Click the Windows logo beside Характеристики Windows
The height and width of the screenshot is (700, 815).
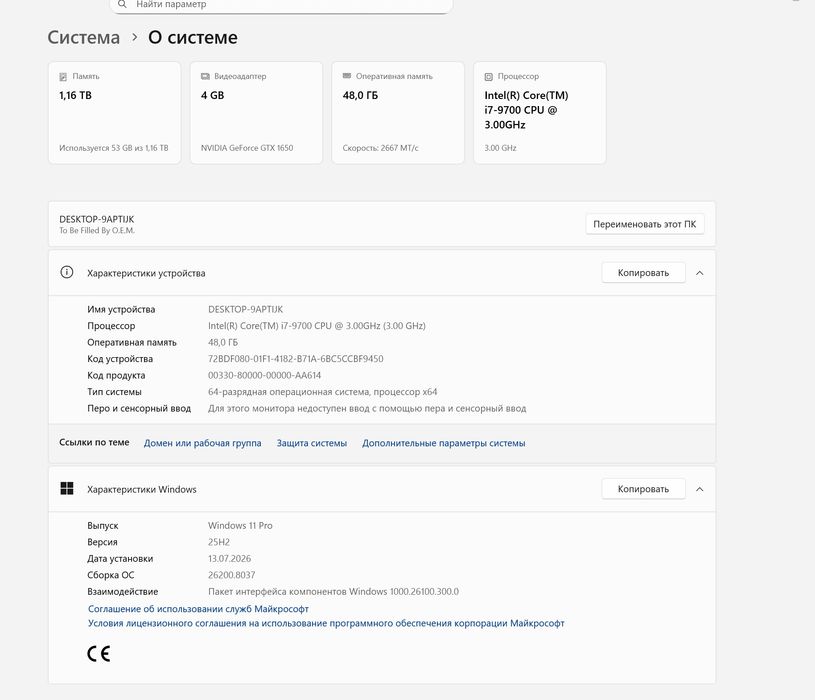coord(67,488)
